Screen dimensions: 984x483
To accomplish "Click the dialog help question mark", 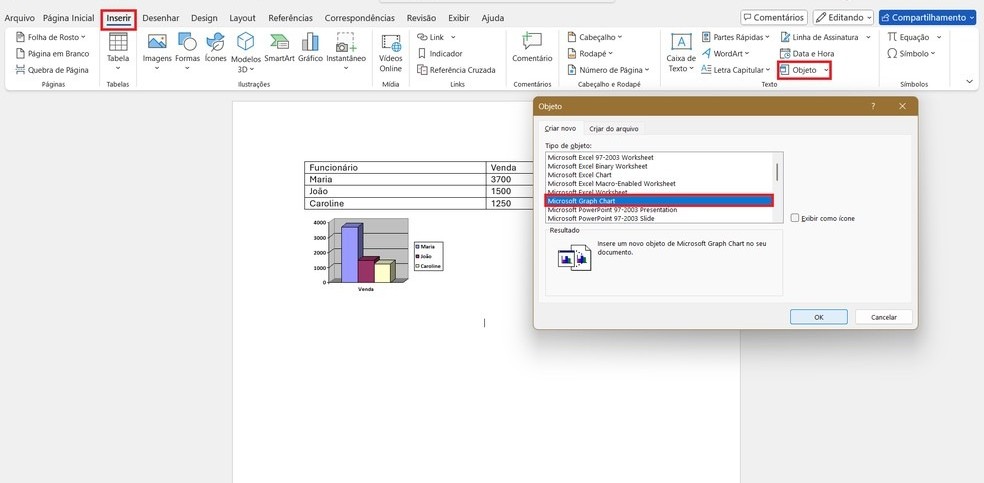I will 873,106.
